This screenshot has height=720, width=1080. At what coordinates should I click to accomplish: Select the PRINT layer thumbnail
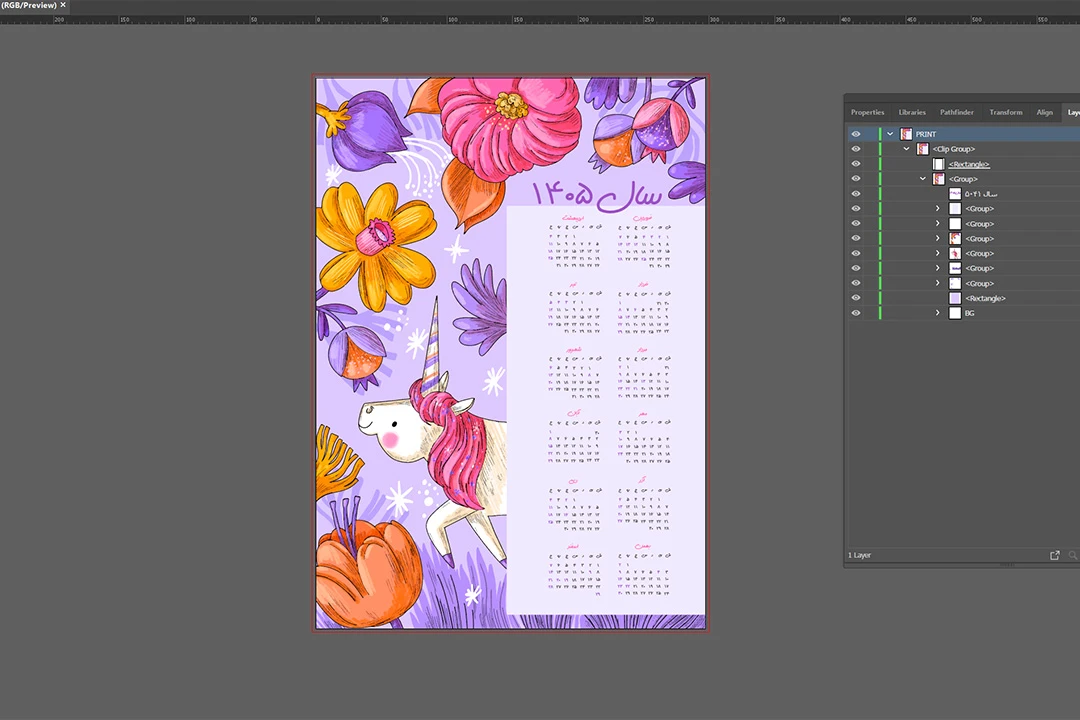coord(906,134)
